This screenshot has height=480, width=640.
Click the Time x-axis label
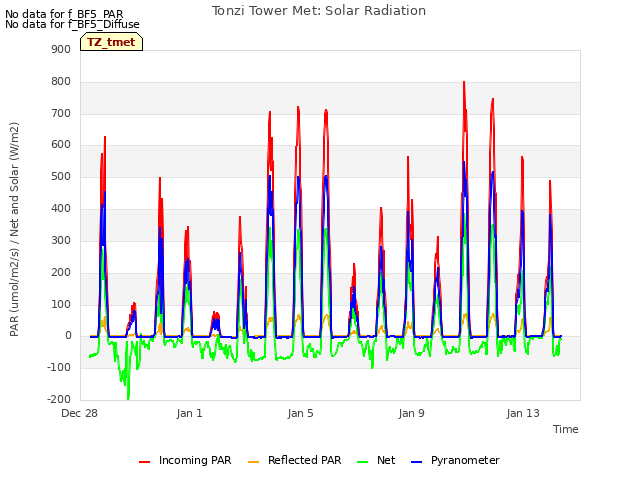tap(565, 429)
